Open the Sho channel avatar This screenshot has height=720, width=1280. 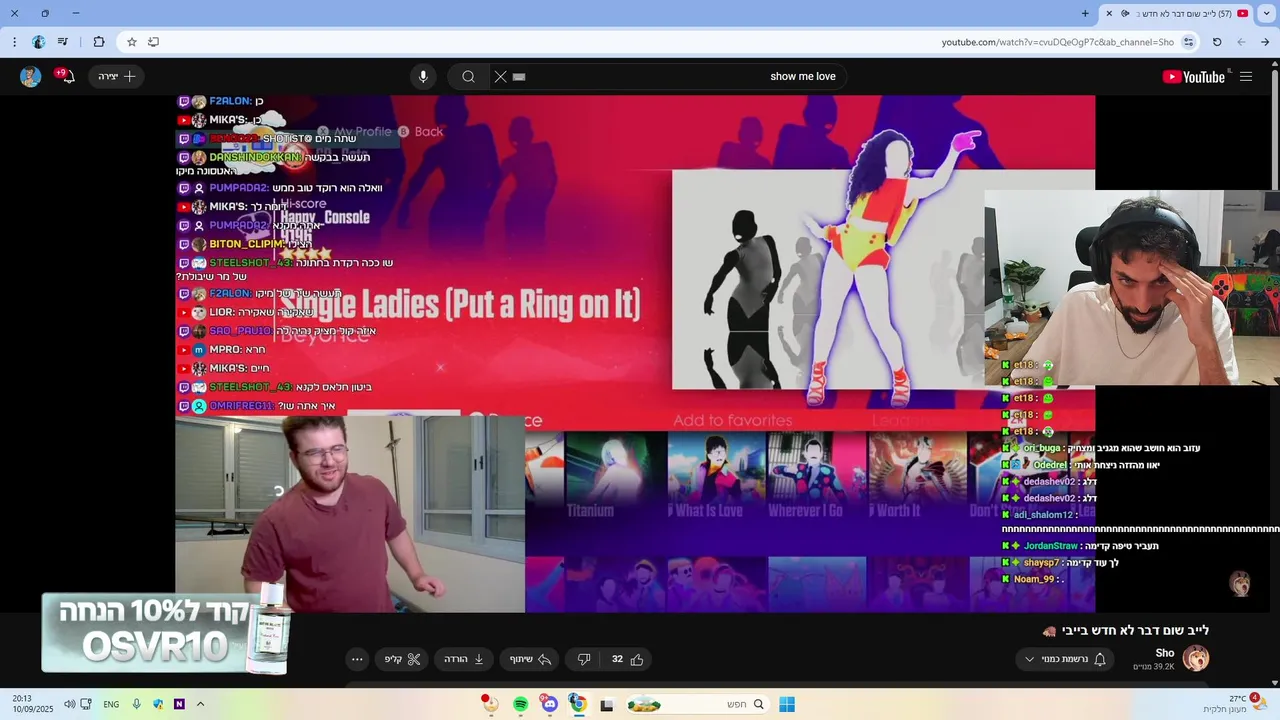[1196, 658]
